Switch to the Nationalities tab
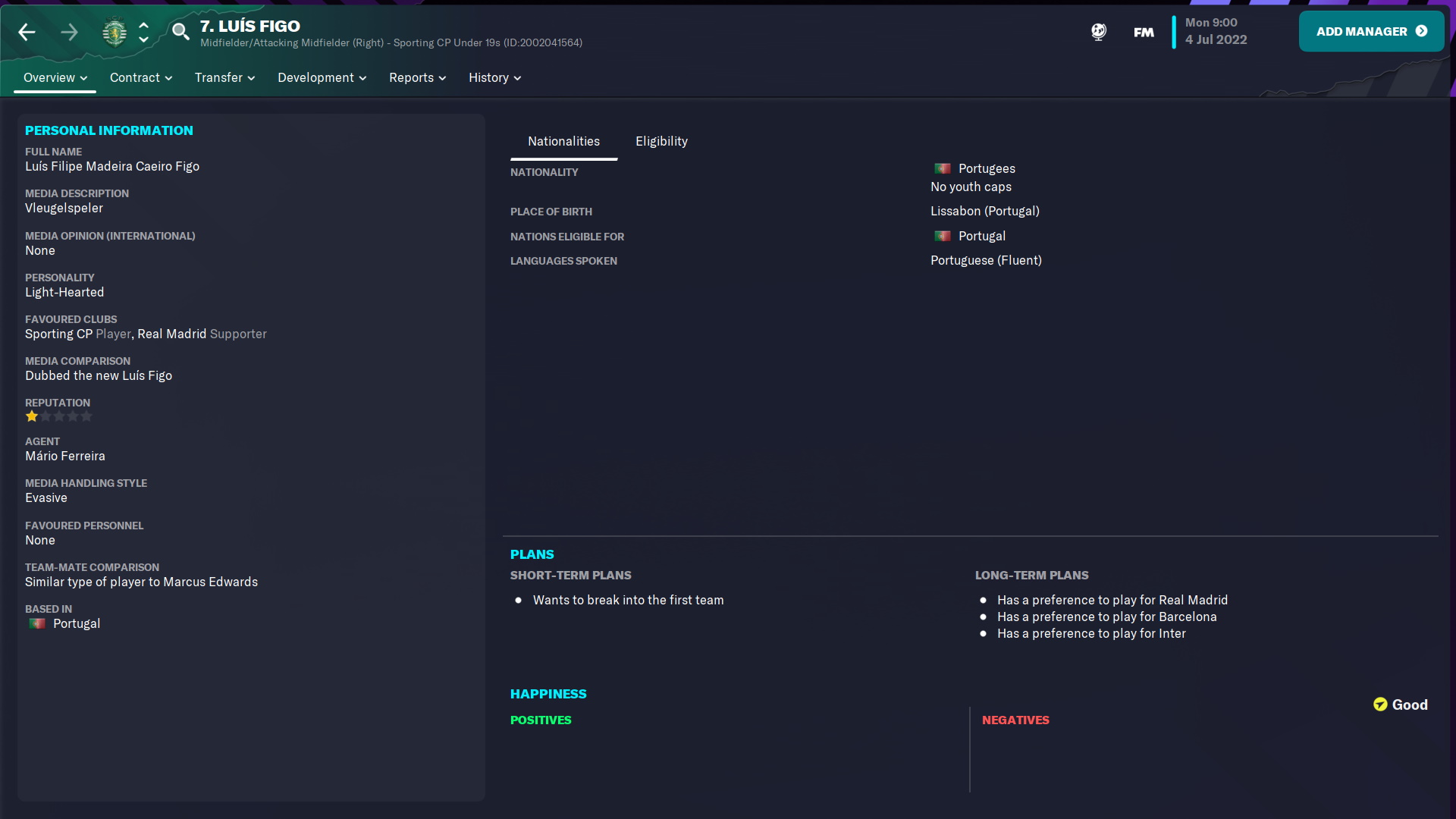This screenshot has height=819, width=1456. (x=564, y=141)
